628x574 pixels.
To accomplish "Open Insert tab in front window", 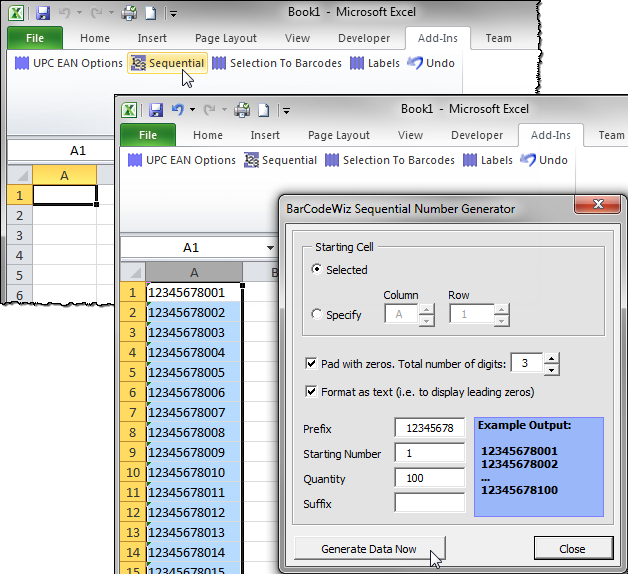I will [265, 135].
